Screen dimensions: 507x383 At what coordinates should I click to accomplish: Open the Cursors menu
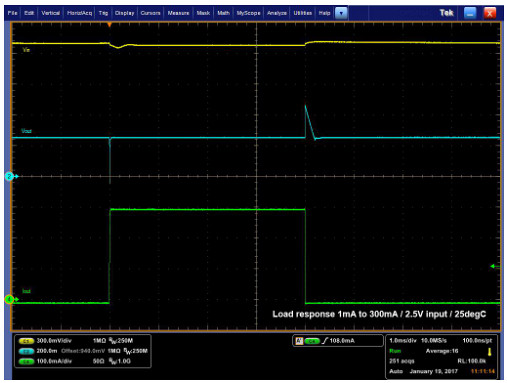150,13
